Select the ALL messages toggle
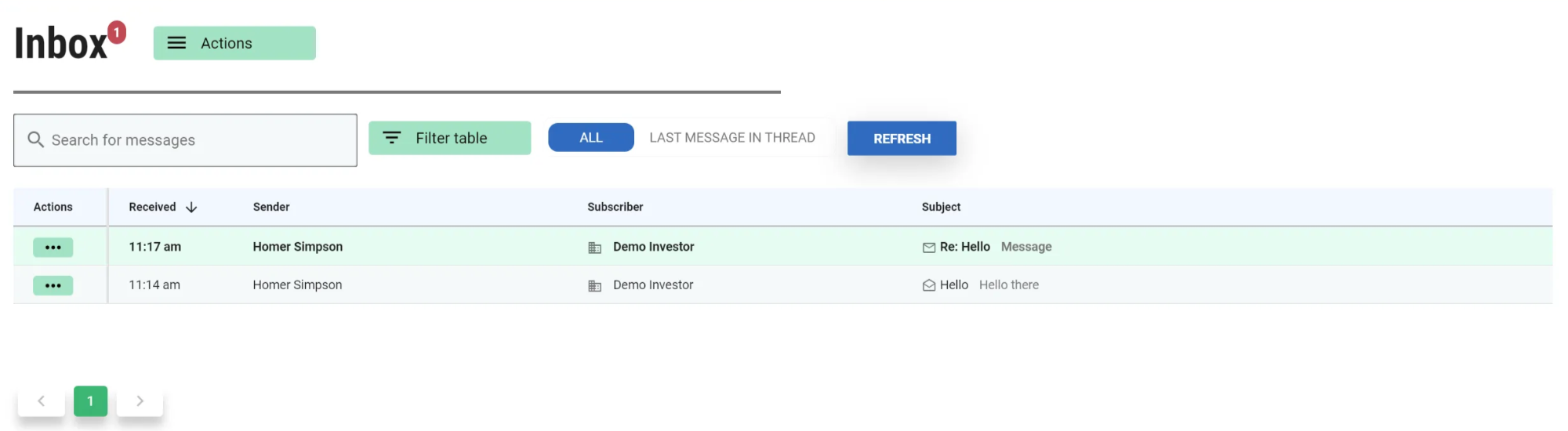Screen dimensions: 1568x431 click(x=590, y=138)
